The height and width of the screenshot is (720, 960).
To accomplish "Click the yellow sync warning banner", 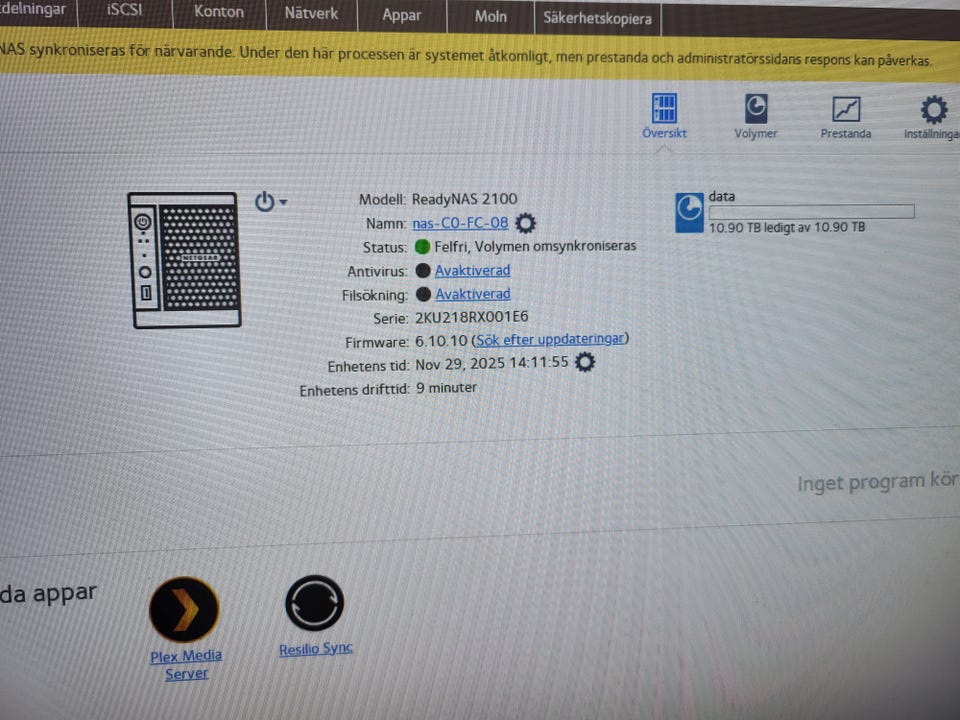I will tap(480, 56).
